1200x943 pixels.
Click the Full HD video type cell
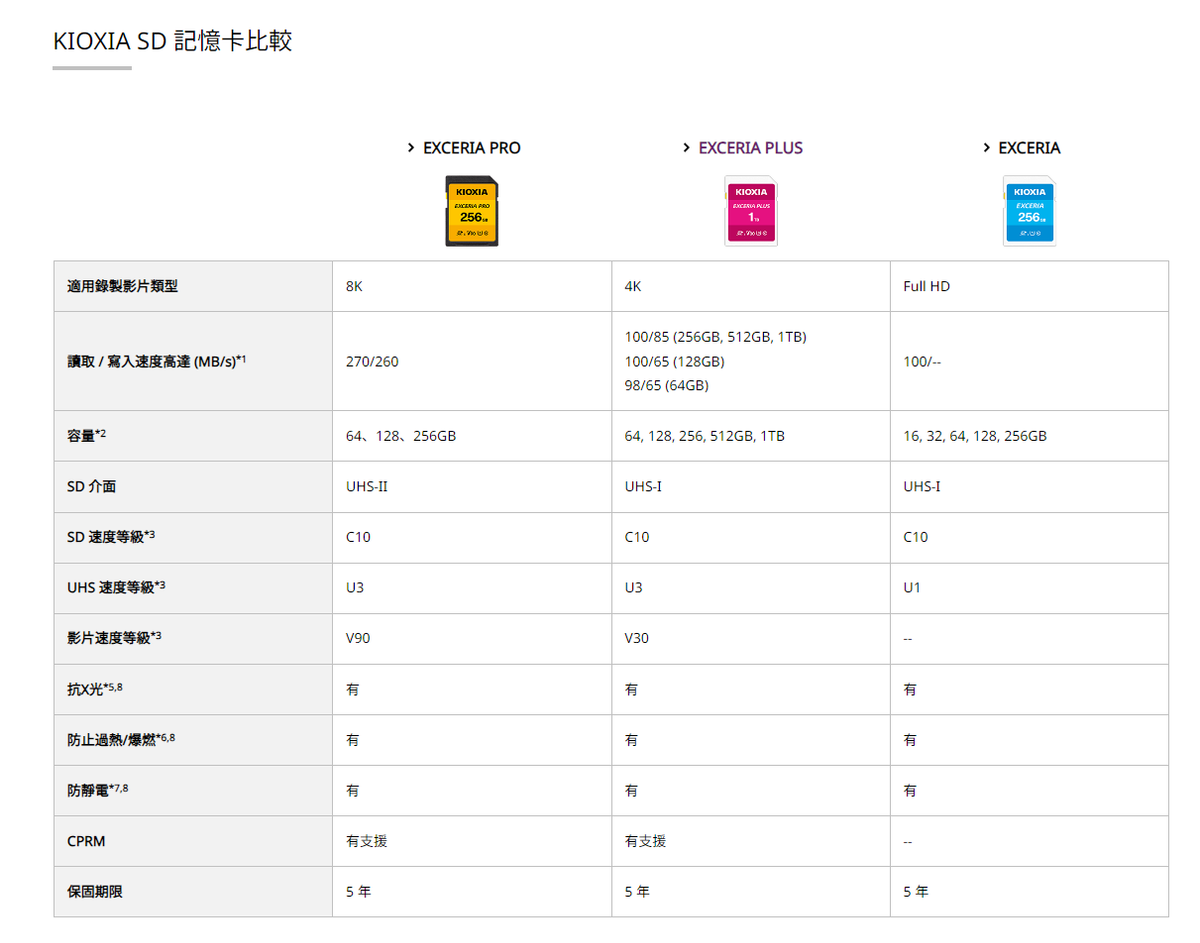click(926, 286)
